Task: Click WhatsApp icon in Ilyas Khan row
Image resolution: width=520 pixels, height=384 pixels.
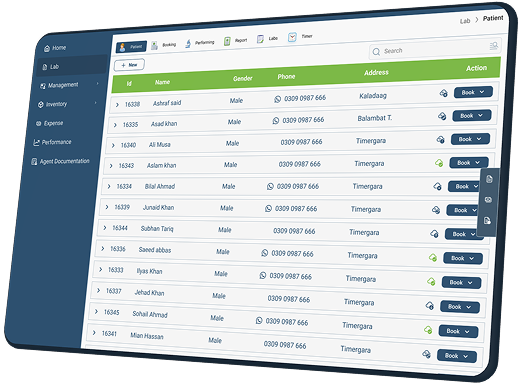Action: 263,275
